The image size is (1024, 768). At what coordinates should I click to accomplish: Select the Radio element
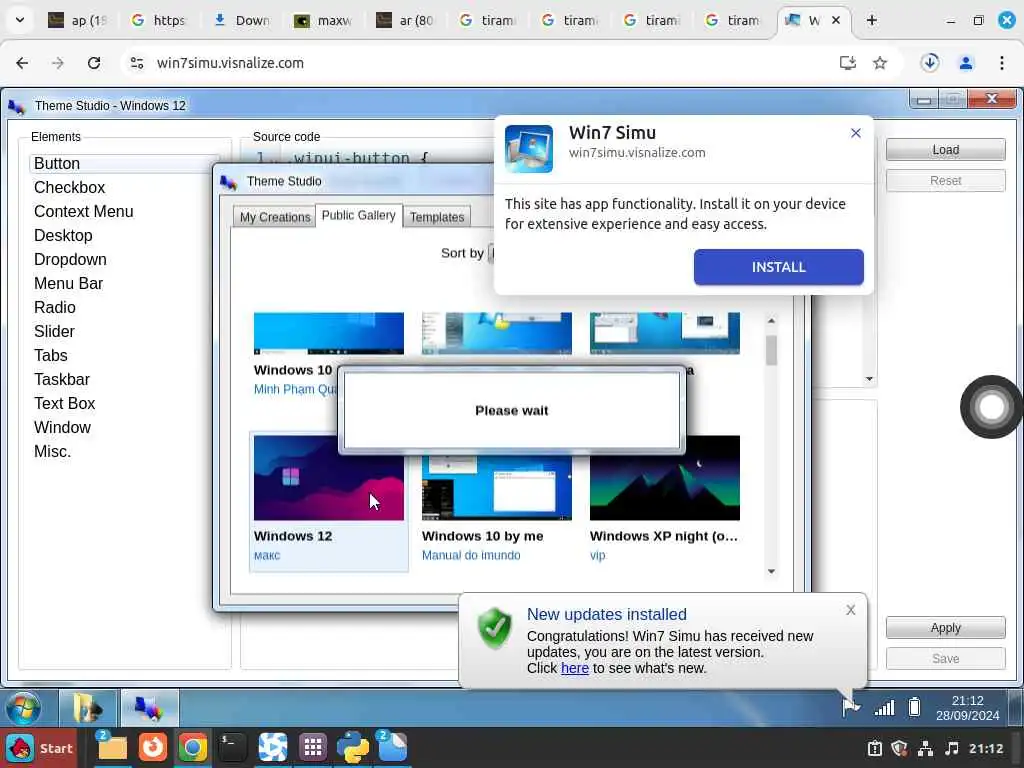click(55, 308)
